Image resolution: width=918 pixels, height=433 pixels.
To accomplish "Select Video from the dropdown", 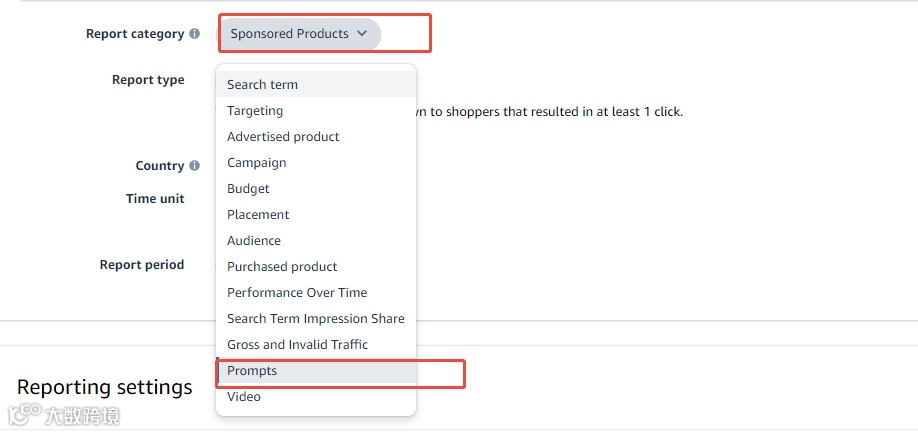I will coord(244,397).
